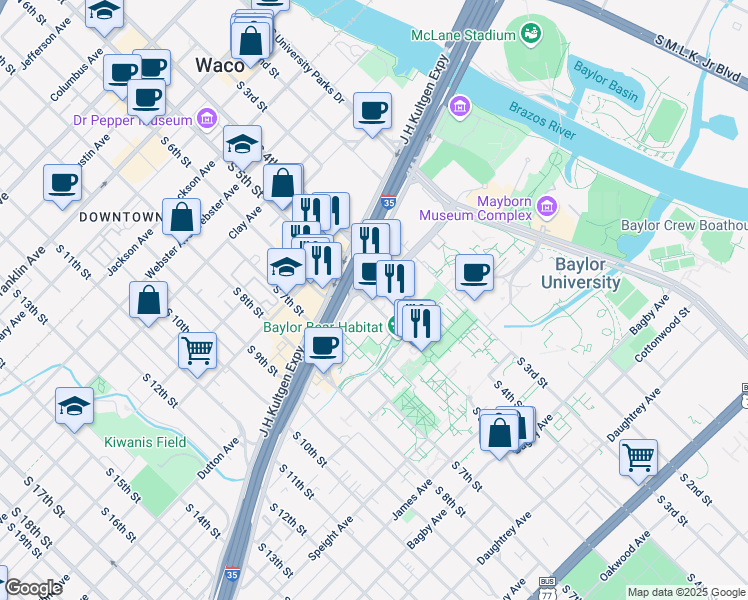Click the Brazos River label
The image size is (748, 600).
click(x=542, y=121)
